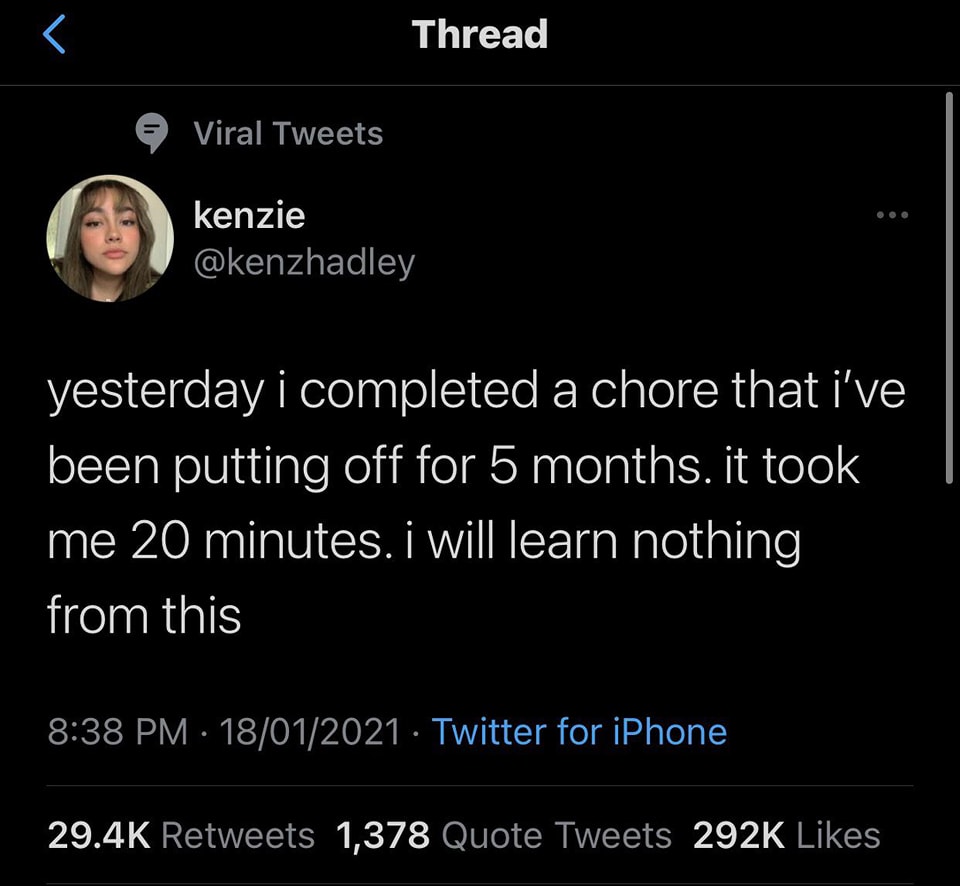Open the @kenzhadley handle
Viewport: 960px width, 886px height.
[x=303, y=262]
